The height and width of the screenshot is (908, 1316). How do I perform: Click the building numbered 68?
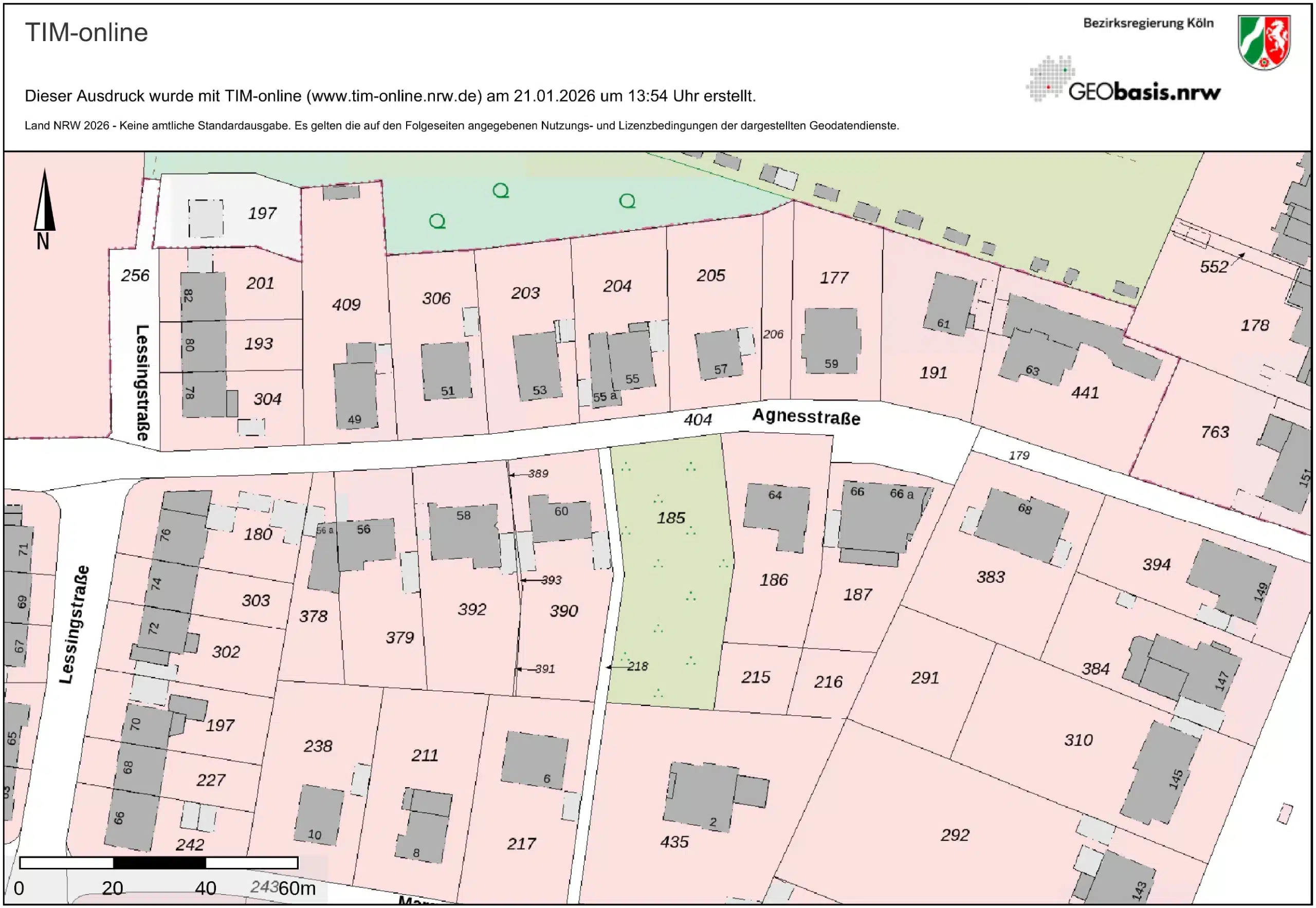pyautogui.click(x=1021, y=525)
